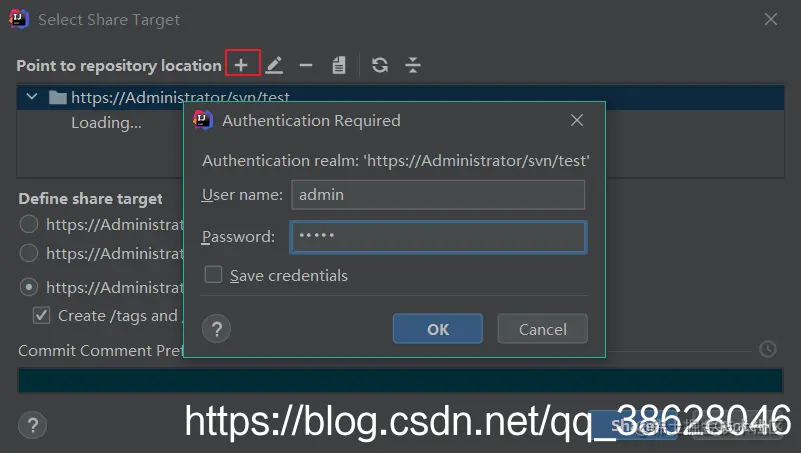Select the third share target radio option
801x453 pixels.
point(29,287)
